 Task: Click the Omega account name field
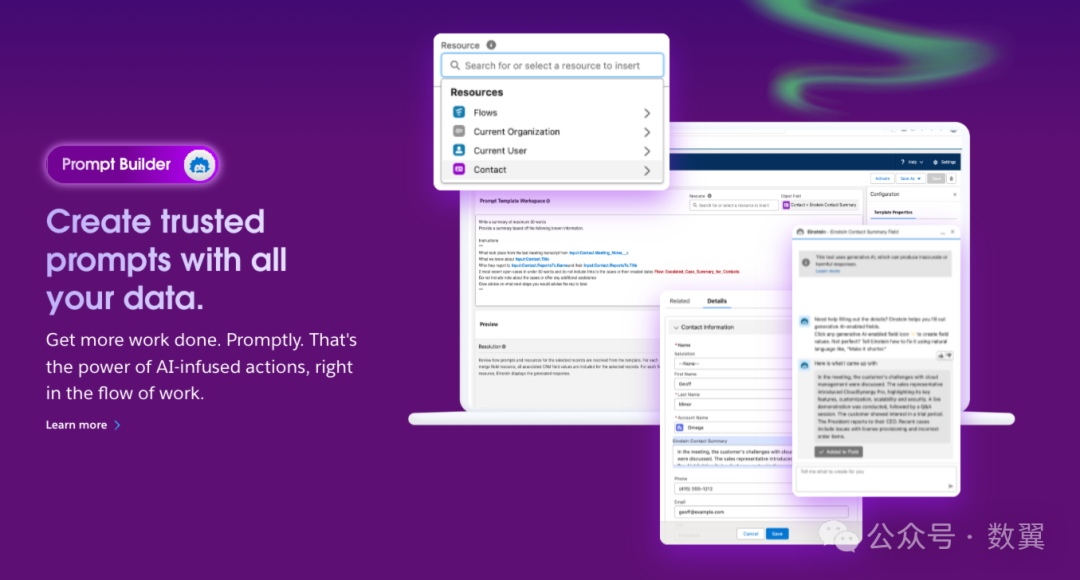tap(733, 427)
